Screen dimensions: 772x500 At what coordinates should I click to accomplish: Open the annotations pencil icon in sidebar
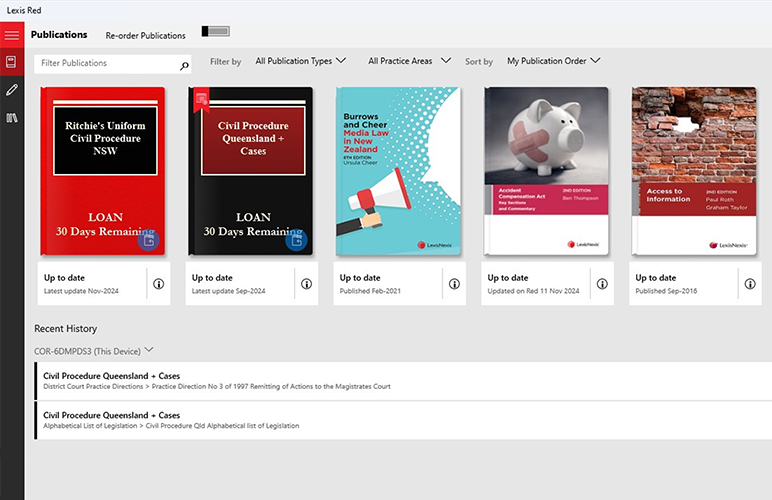click(12, 90)
